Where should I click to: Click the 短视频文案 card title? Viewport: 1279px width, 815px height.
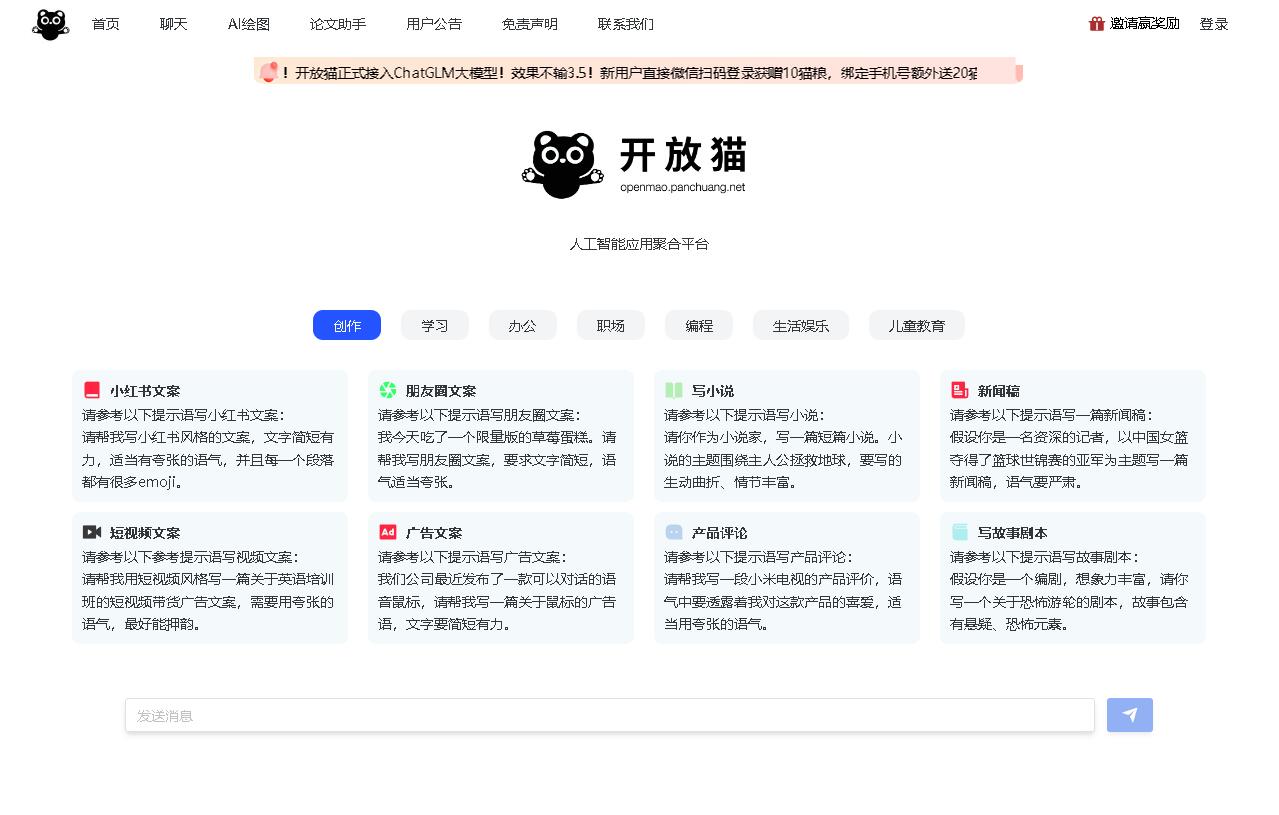click(145, 533)
